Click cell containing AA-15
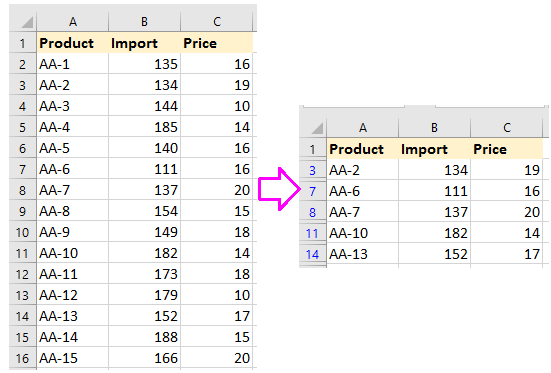 tap(72, 358)
